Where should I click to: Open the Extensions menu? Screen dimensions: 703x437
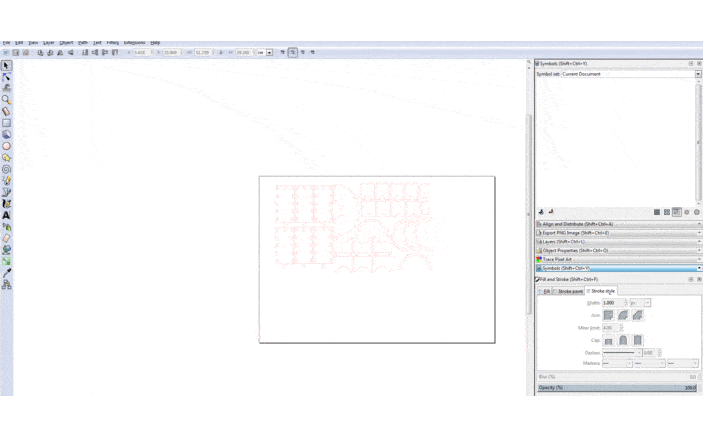[x=135, y=43]
